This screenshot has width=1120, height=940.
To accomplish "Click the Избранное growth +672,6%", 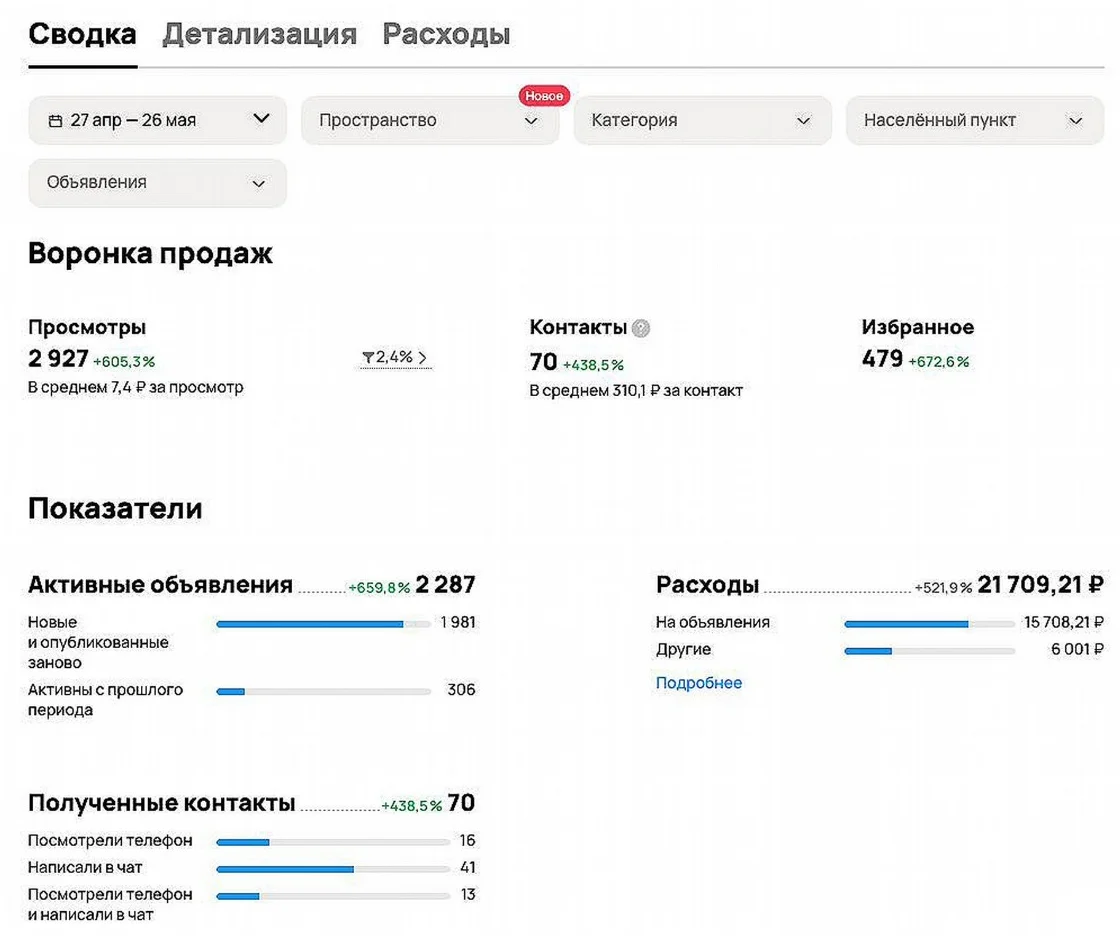I will (x=939, y=362).
